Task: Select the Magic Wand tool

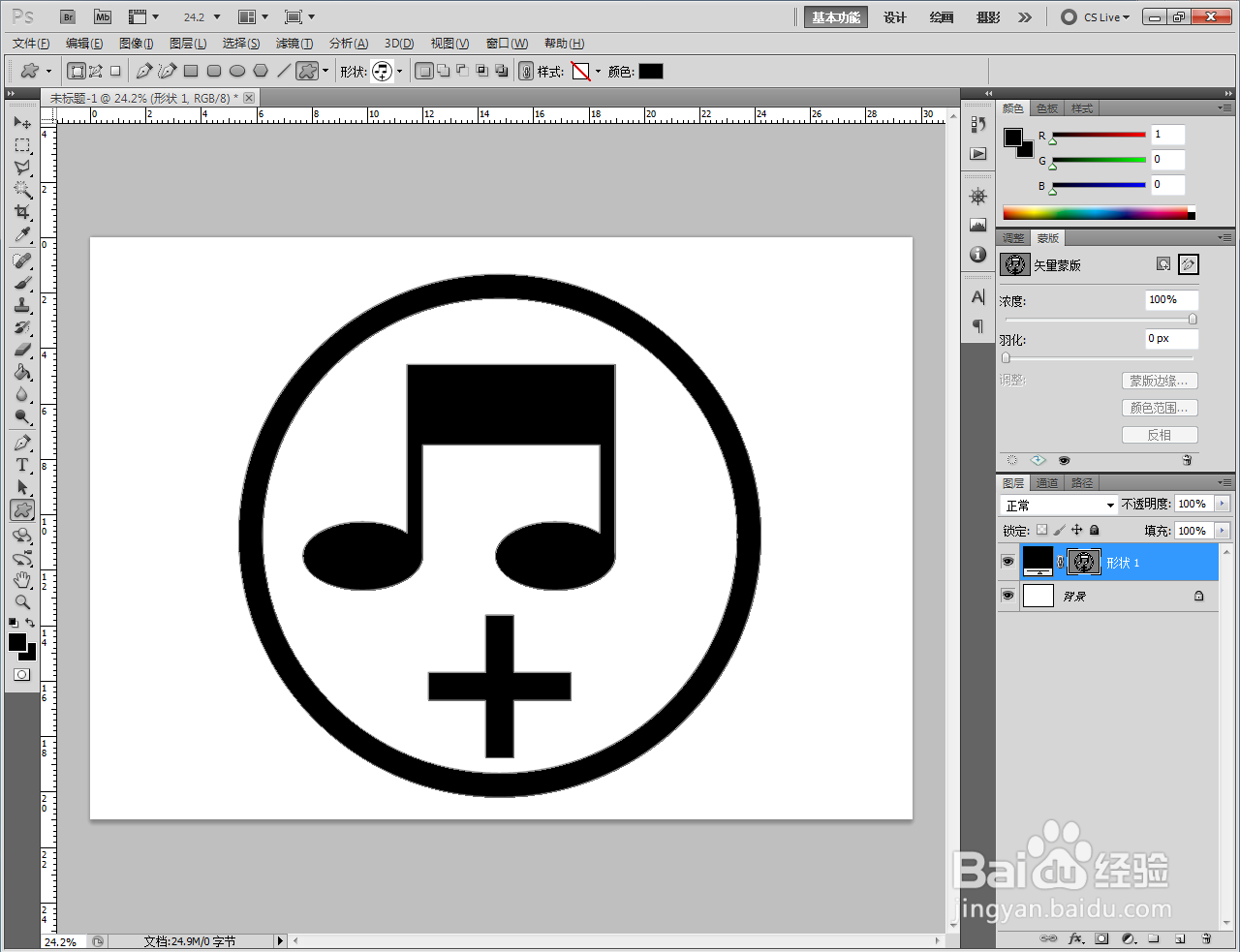Action: coord(22,190)
